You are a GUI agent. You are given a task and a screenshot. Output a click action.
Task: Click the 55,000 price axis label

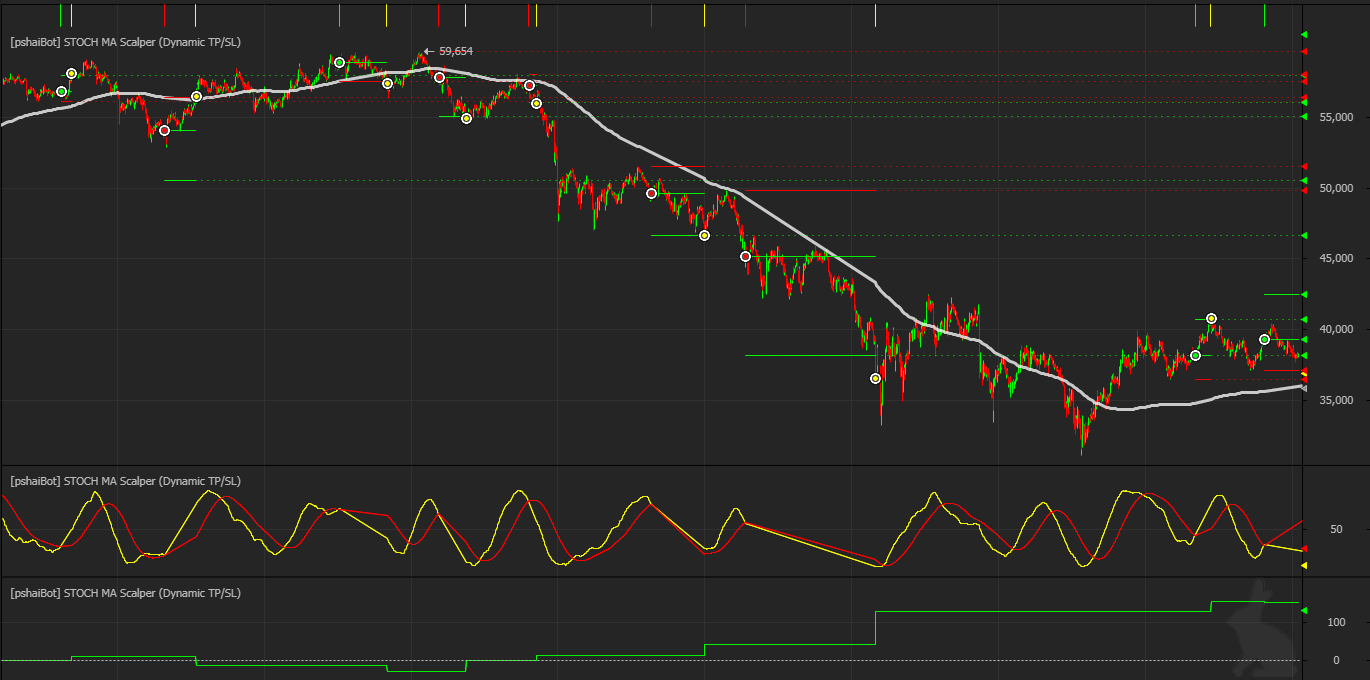1336,117
